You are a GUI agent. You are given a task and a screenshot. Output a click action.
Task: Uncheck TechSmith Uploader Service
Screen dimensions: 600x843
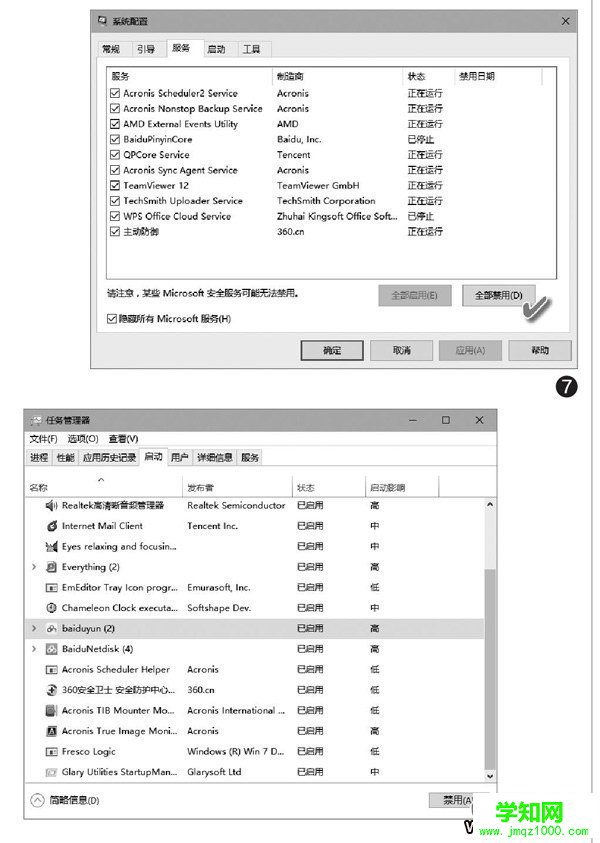[115, 201]
